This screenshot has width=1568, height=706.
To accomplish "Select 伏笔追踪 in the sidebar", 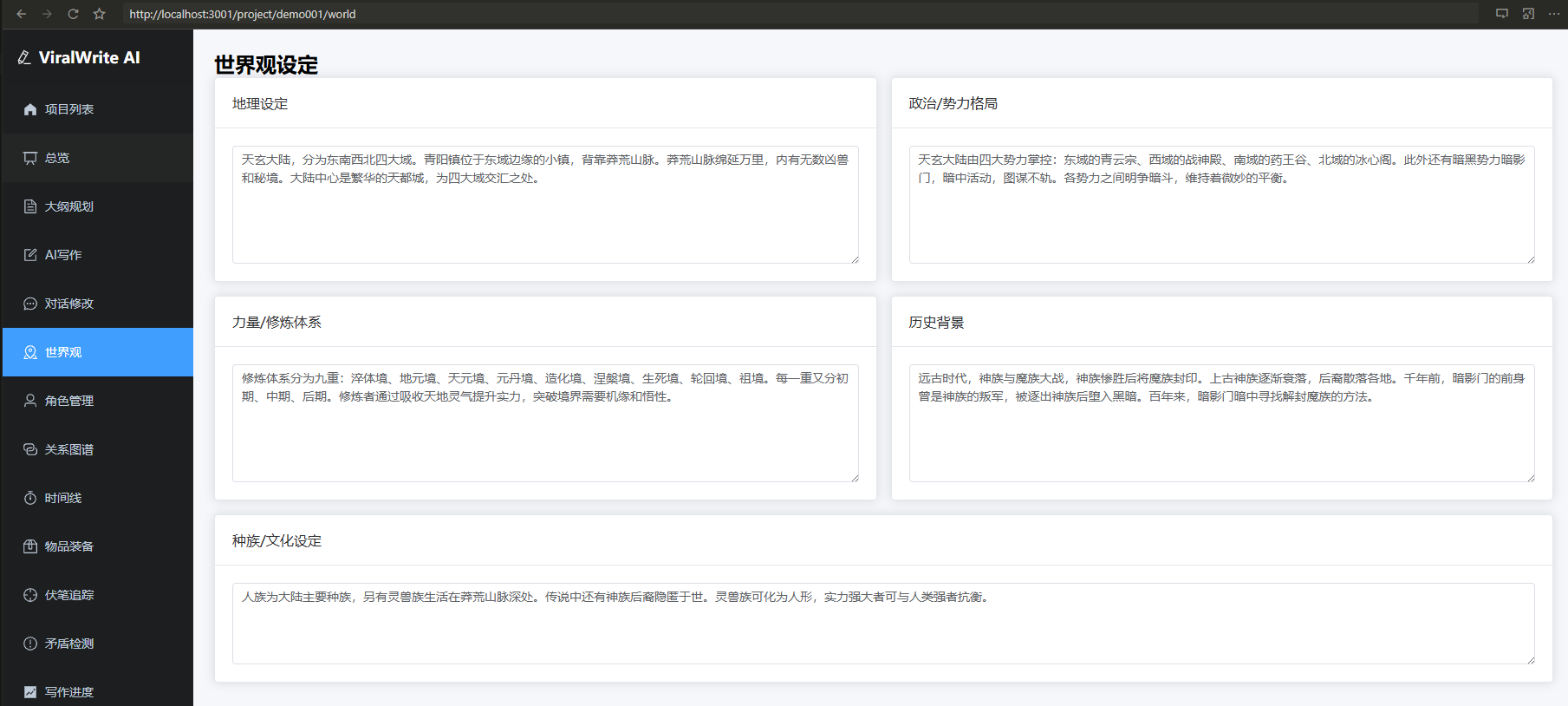I will point(98,595).
